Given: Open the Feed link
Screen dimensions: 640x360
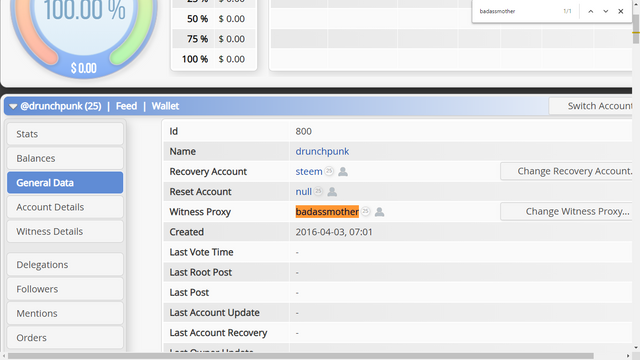Looking at the screenshot, I should point(126,106).
